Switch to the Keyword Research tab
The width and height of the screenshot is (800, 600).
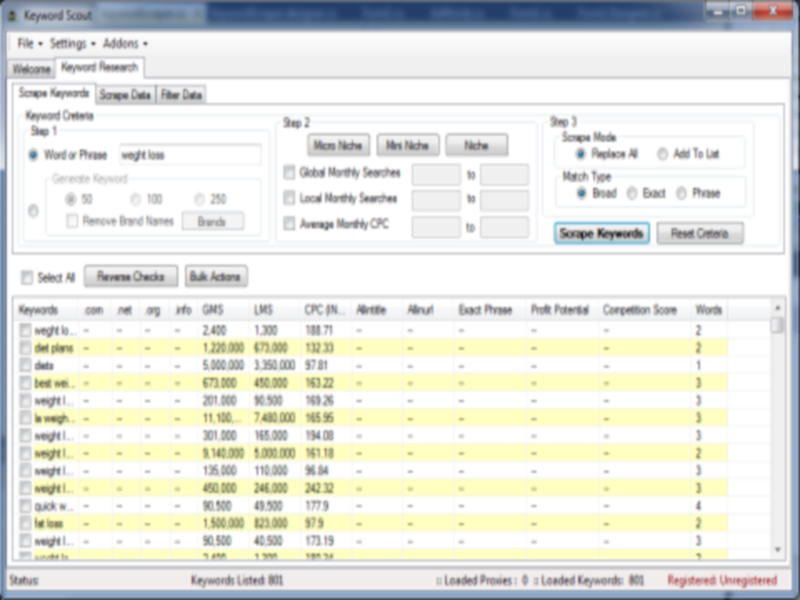tap(100, 67)
